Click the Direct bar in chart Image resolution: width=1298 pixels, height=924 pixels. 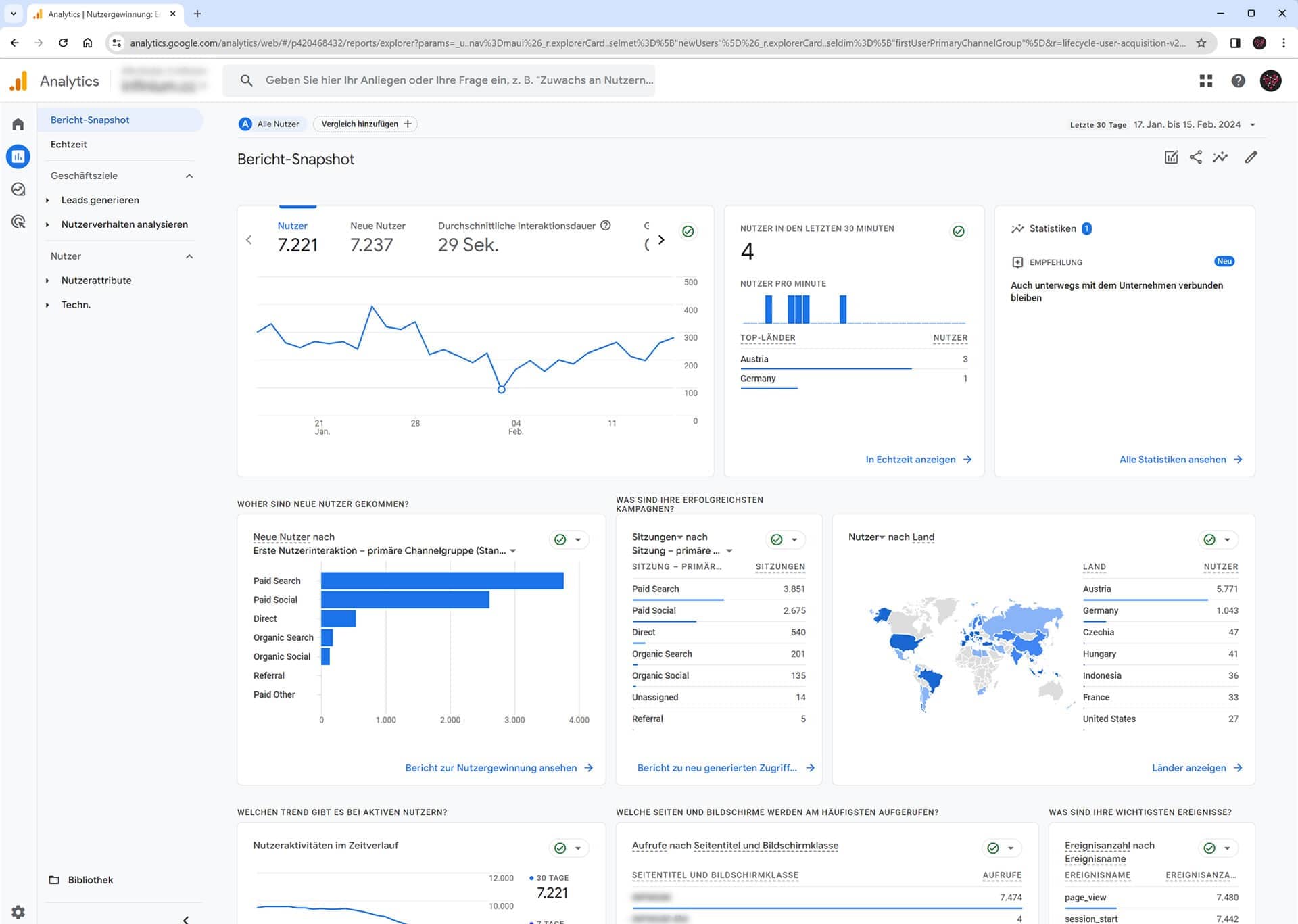pos(338,619)
